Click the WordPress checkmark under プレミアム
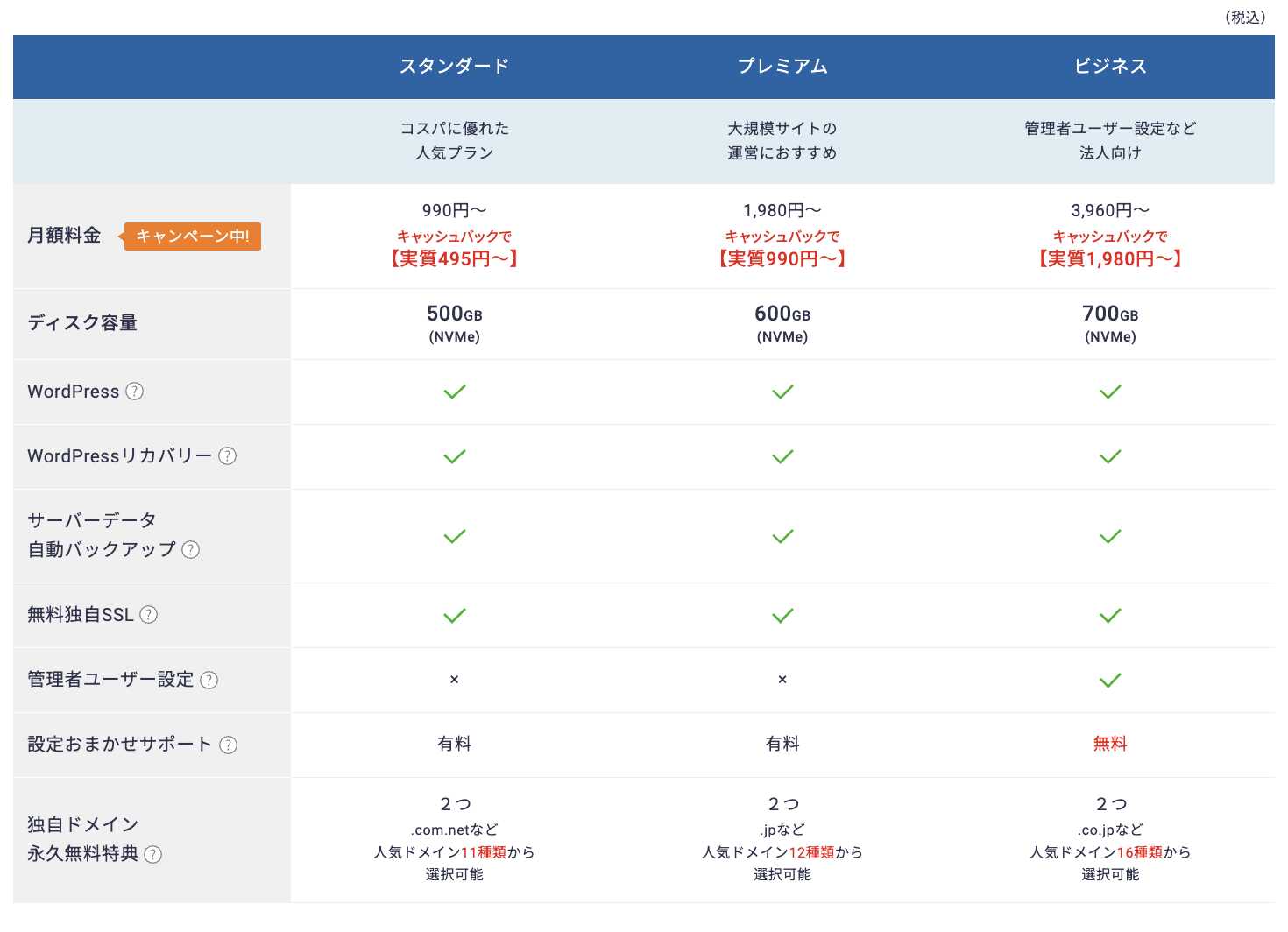The height and width of the screenshot is (932, 1288). coord(782,392)
